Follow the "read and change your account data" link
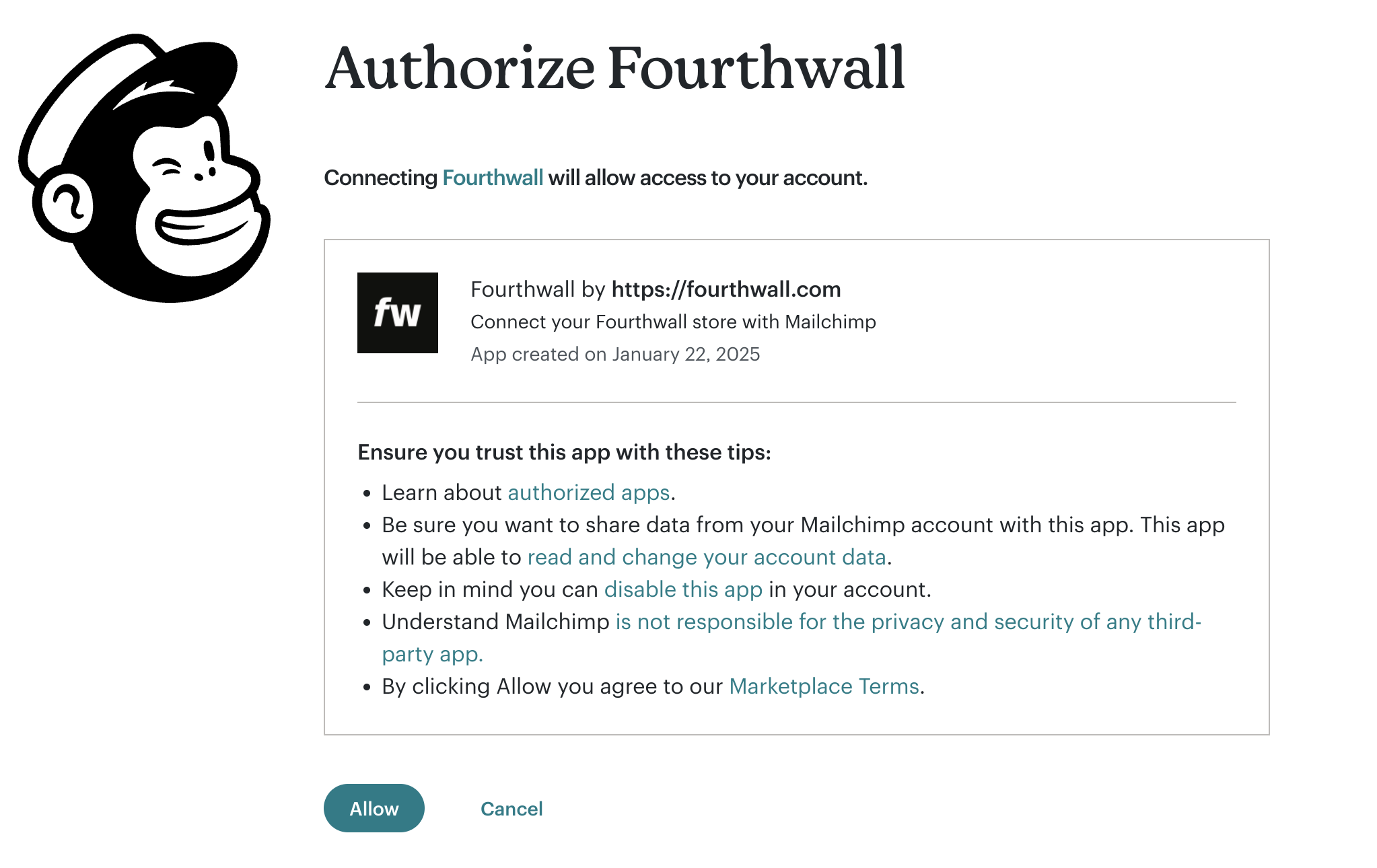 click(707, 557)
